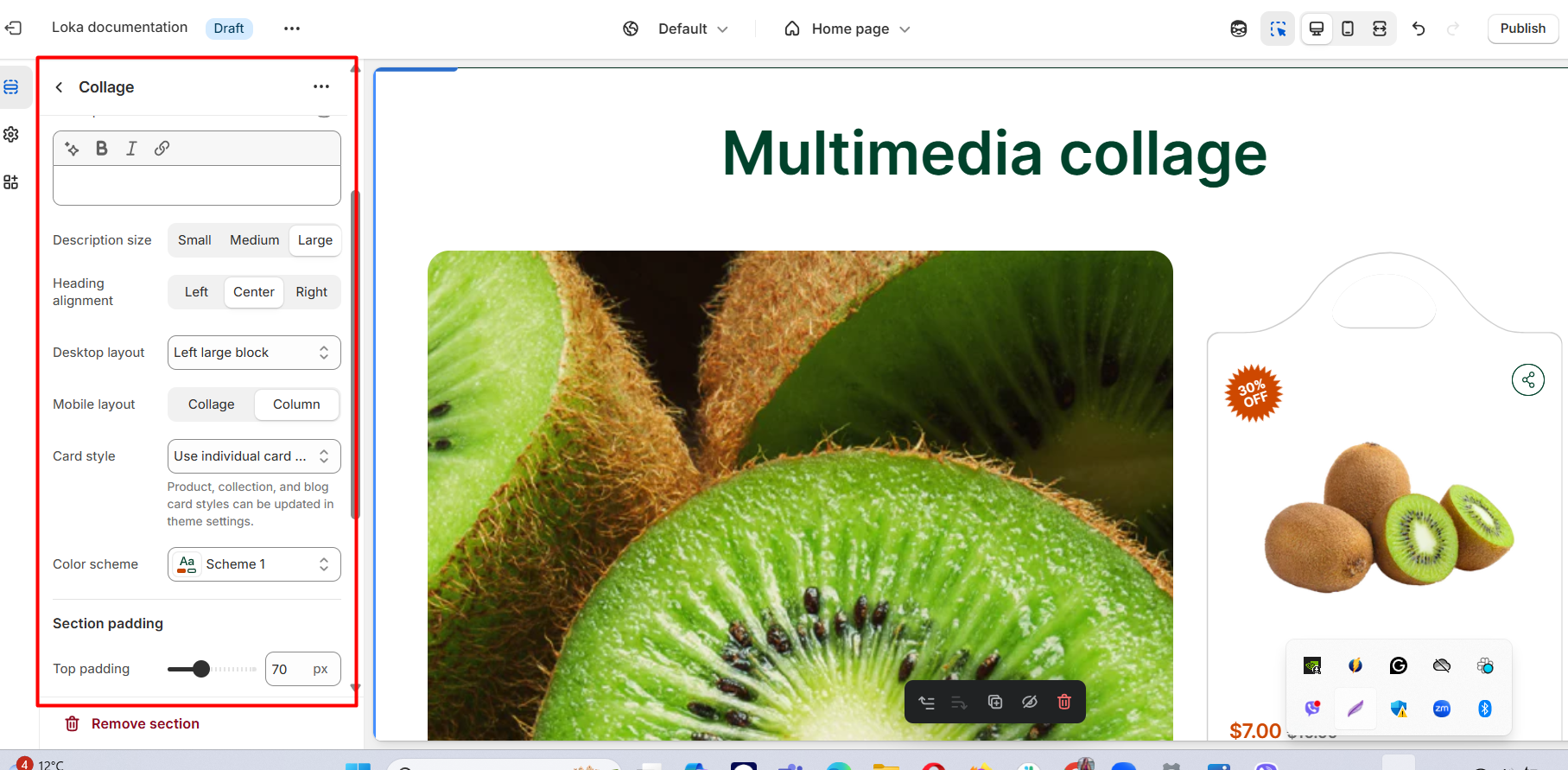1568x770 pixels.
Task: Switch preview to desktop view
Action: [x=1317, y=29]
